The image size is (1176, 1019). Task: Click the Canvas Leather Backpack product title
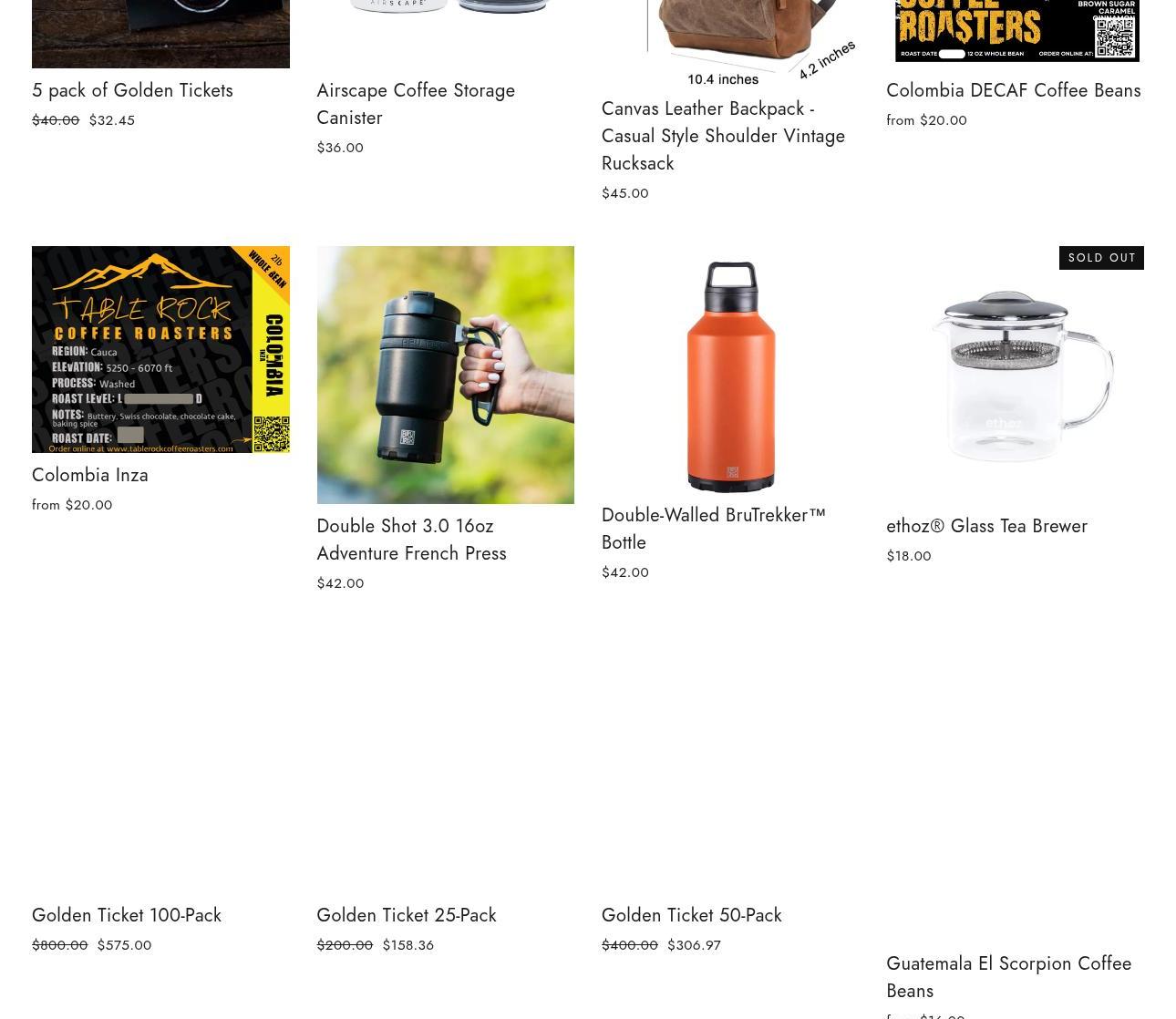click(723, 136)
